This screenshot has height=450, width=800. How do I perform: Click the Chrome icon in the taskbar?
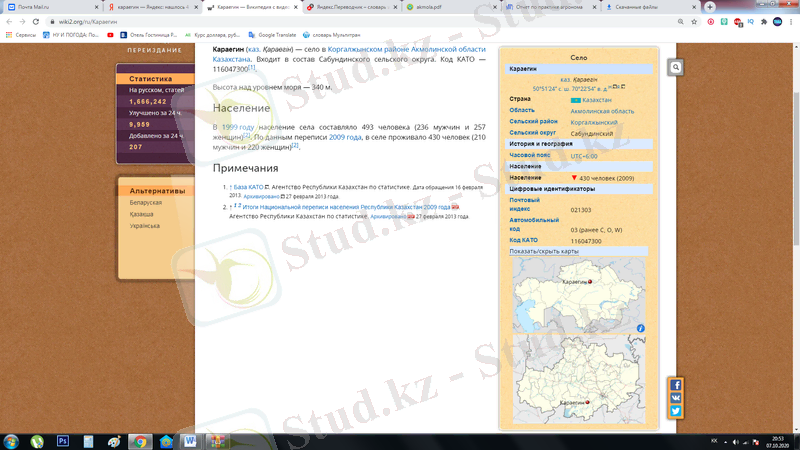(141, 440)
